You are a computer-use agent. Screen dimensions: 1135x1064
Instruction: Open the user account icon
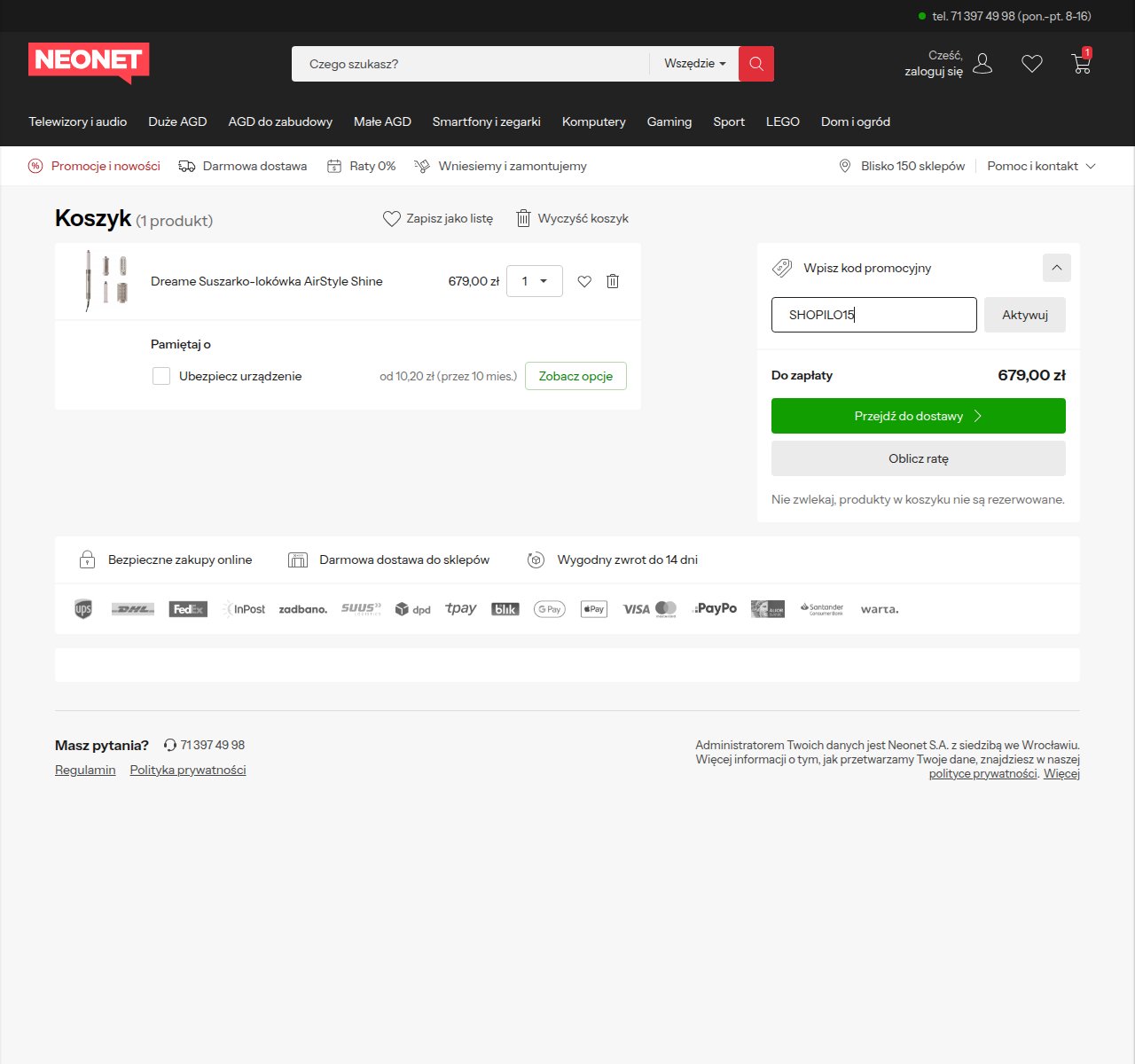[x=982, y=64]
